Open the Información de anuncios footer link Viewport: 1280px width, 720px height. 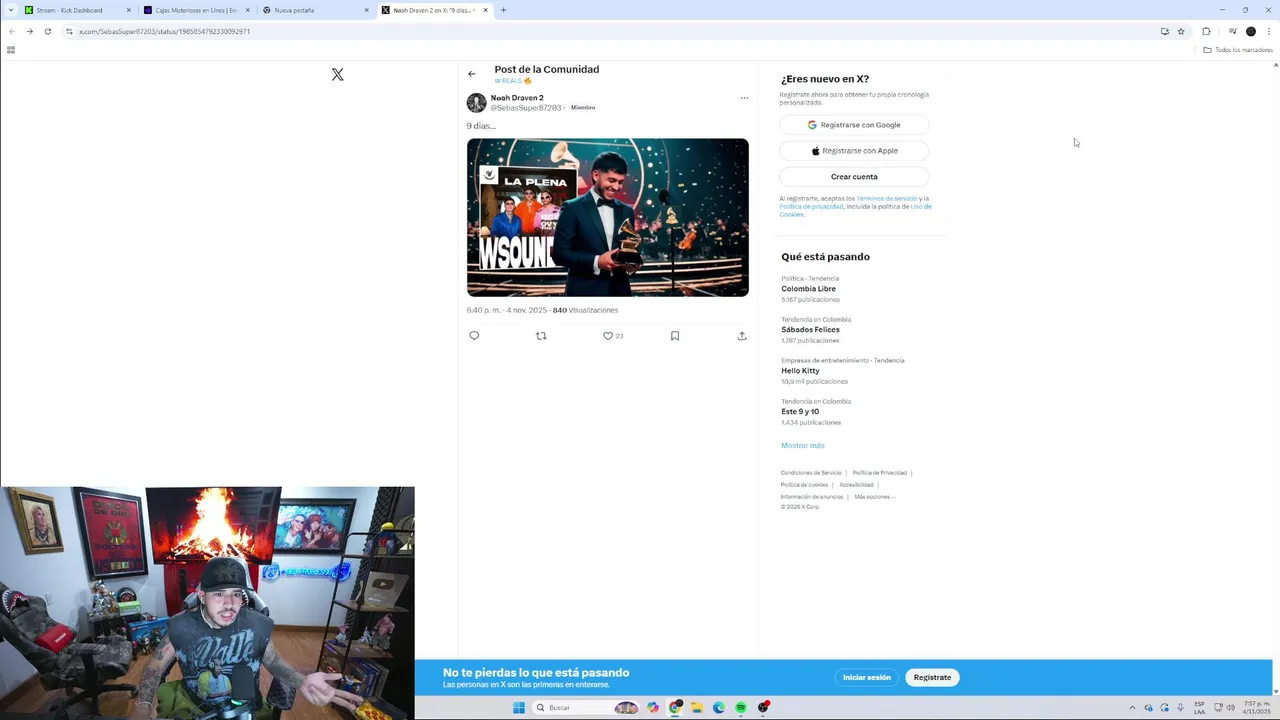coord(812,497)
